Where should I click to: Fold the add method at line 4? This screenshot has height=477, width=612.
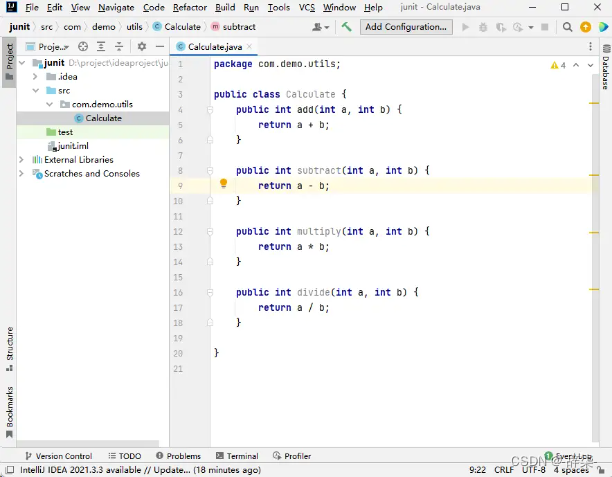210,110
